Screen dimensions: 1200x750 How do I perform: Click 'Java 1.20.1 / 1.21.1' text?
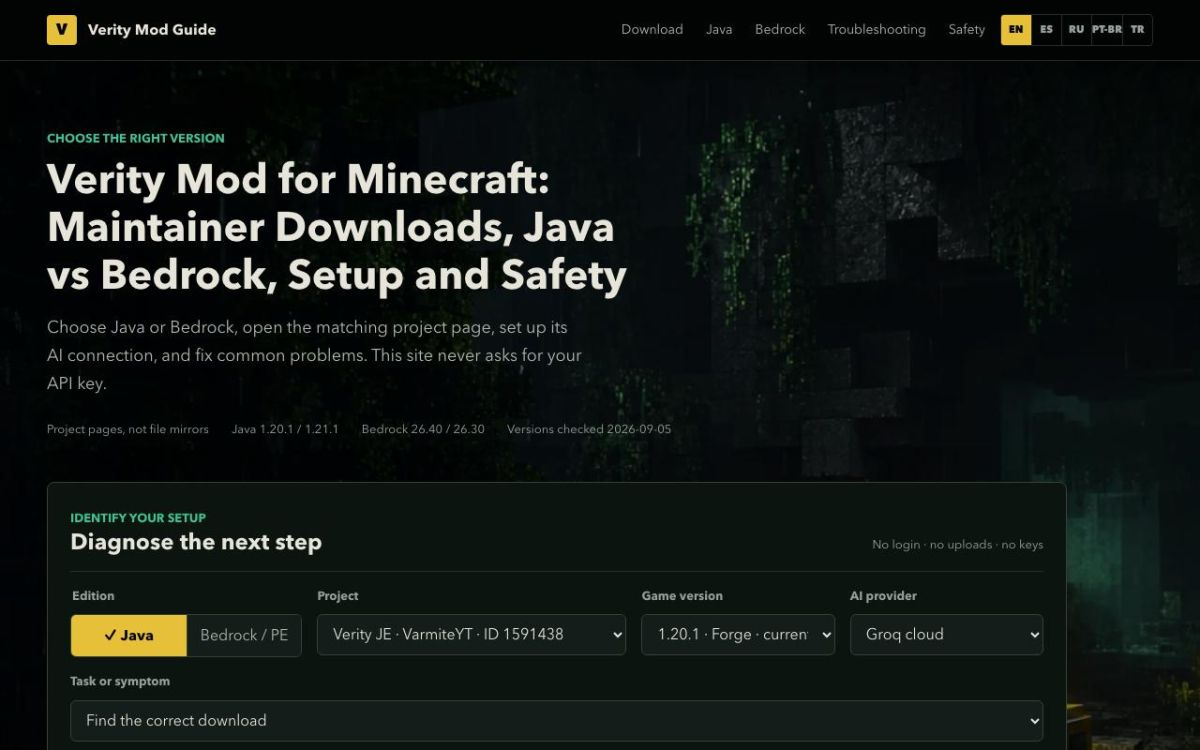[285, 429]
